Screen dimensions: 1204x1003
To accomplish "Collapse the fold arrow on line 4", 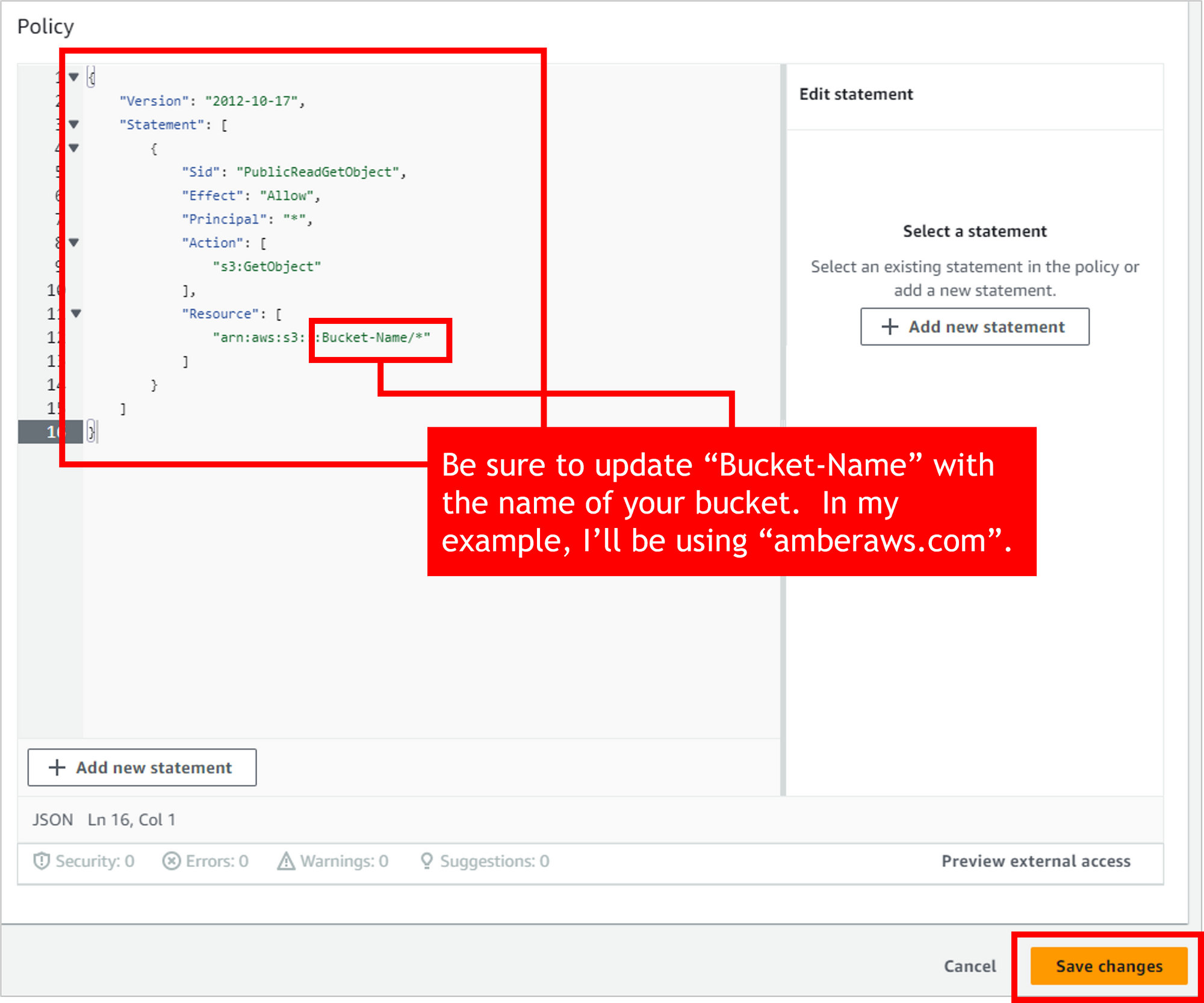I will [x=73, y=148].
